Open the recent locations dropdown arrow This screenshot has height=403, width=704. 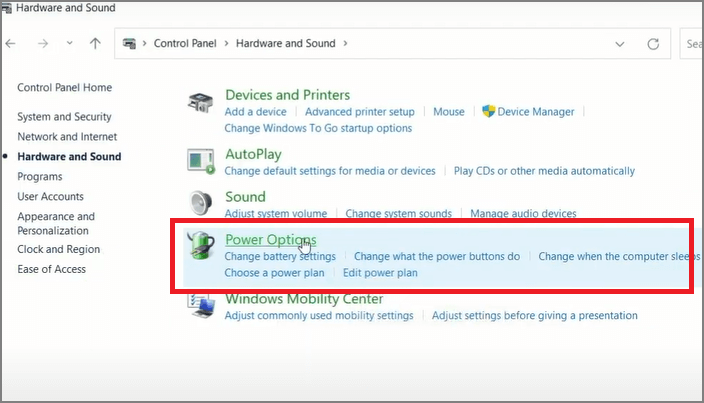pyautogui.click(x=70, y=43)
